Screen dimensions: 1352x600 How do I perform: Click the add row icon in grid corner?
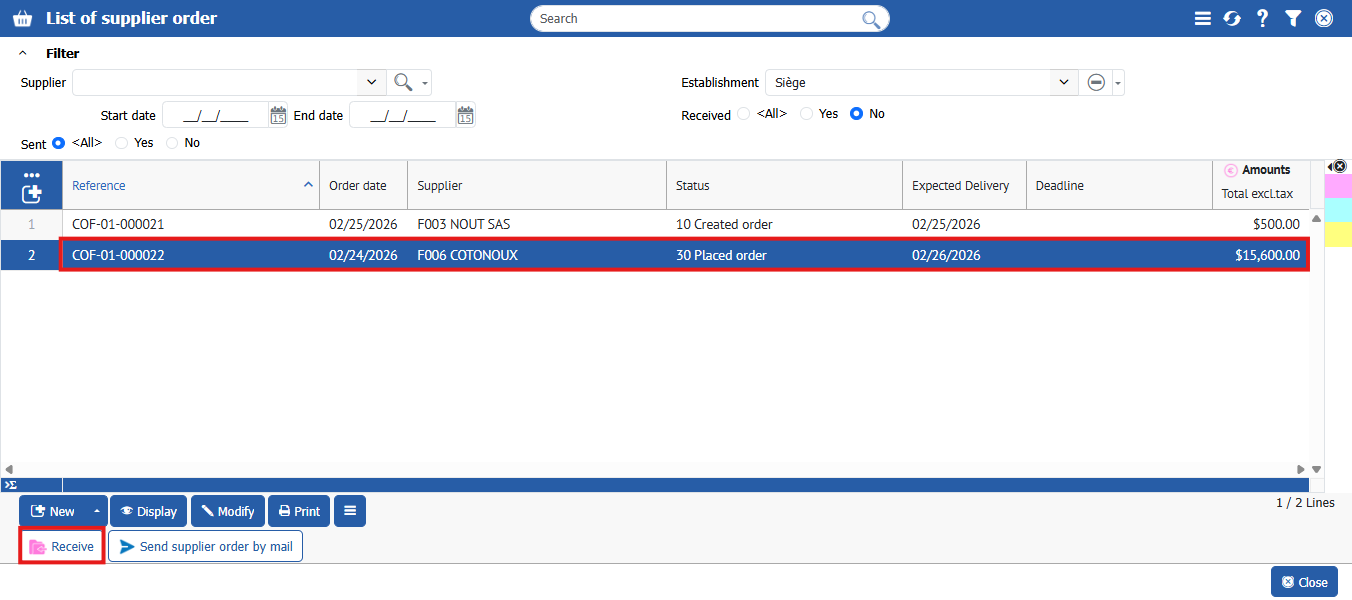click(31, 193)
